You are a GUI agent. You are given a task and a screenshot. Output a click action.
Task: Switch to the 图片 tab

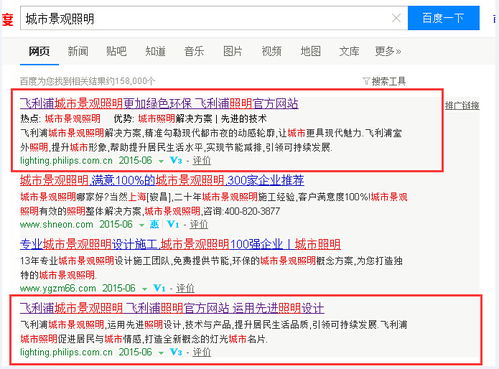pos(233,51)
